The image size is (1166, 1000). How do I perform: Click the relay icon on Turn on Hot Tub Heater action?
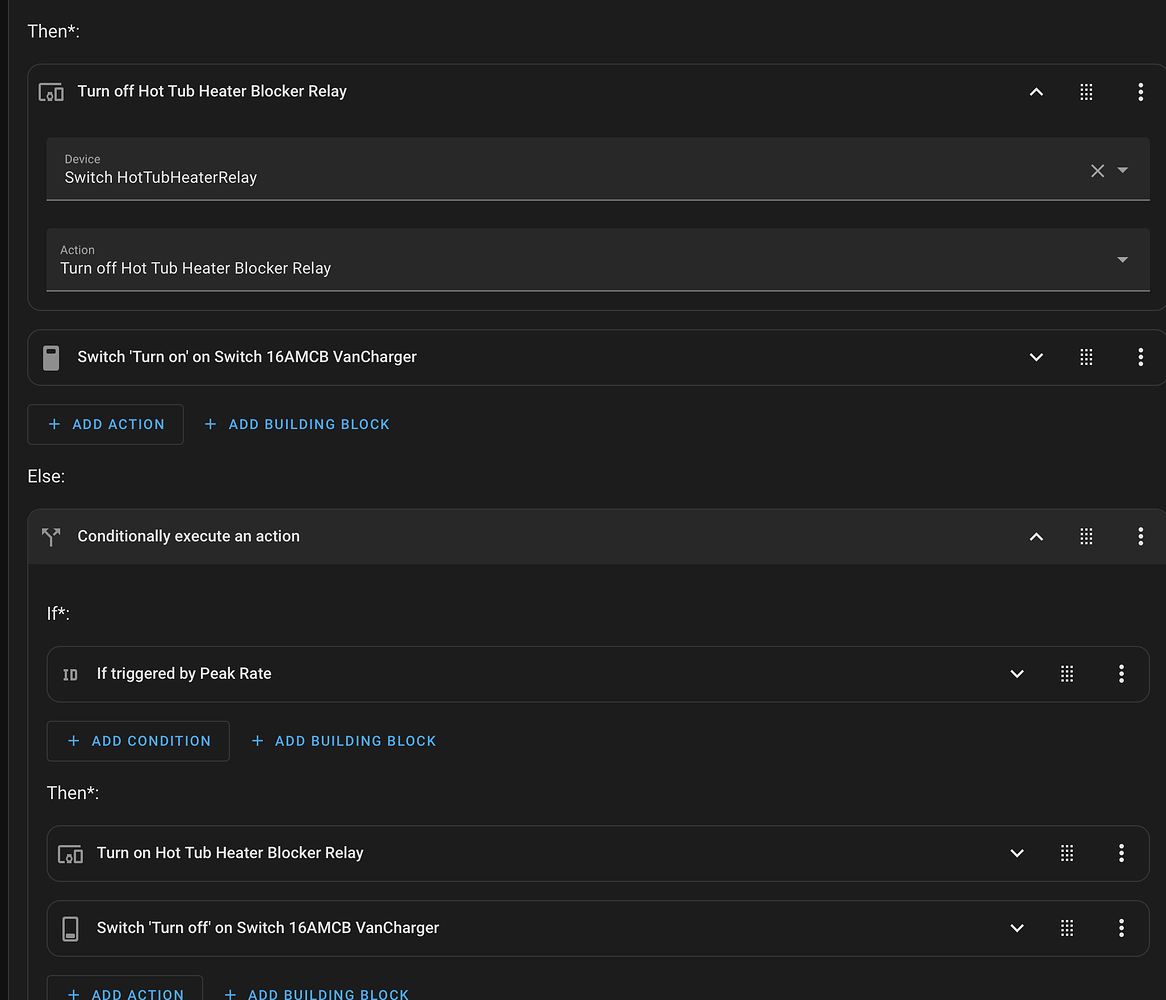pos(70,853)
